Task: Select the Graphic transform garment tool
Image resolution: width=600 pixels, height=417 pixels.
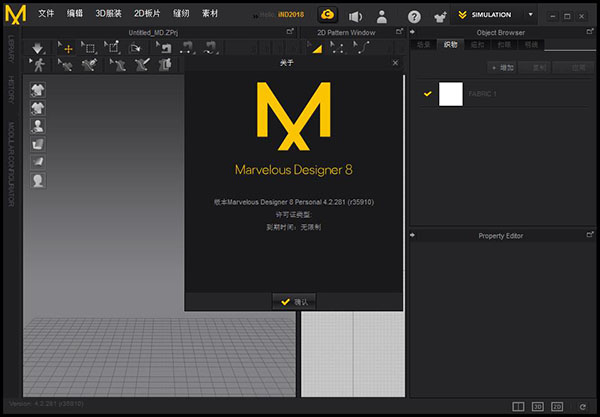Action: tap(89, 65)
